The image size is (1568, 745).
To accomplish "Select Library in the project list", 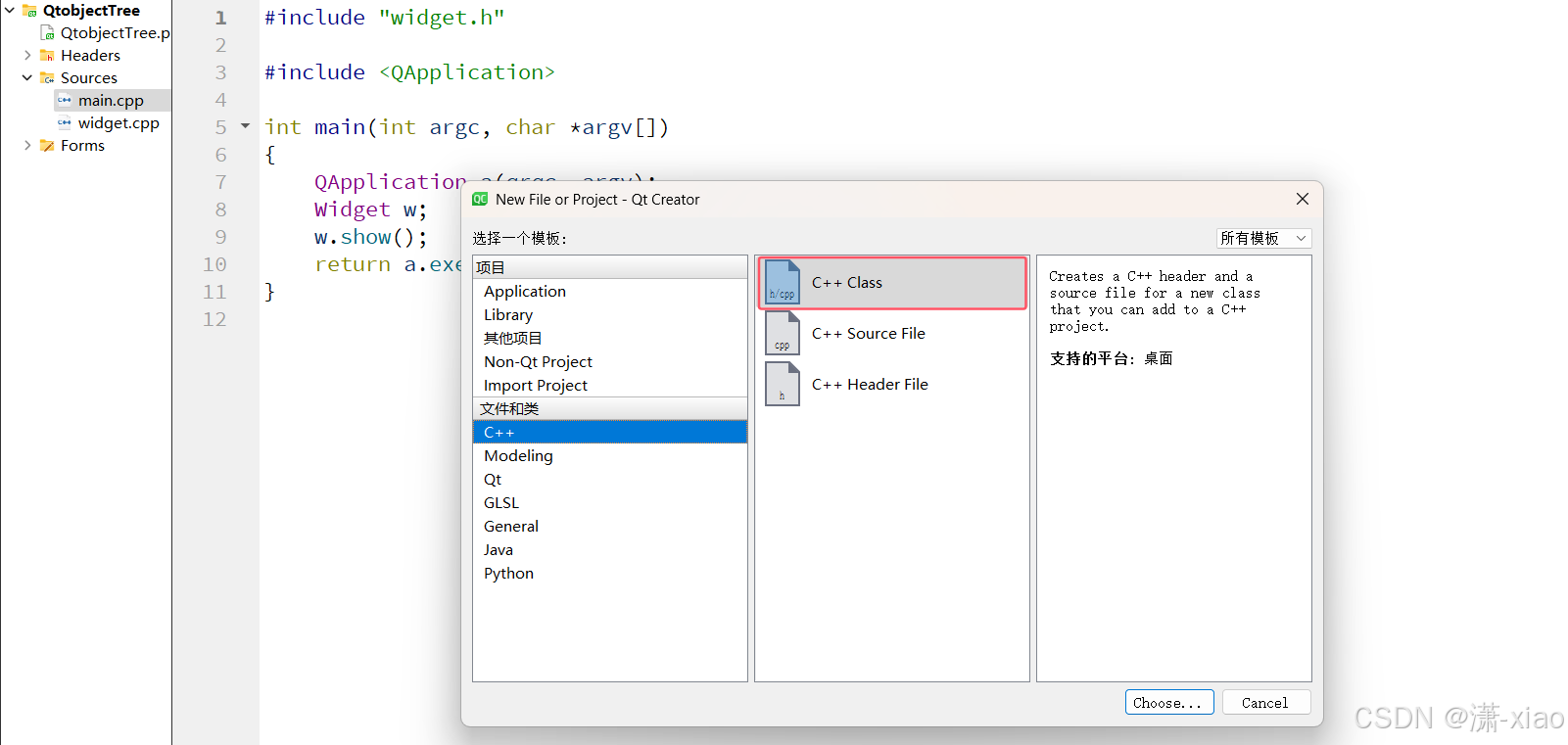I will pos(609,314).
